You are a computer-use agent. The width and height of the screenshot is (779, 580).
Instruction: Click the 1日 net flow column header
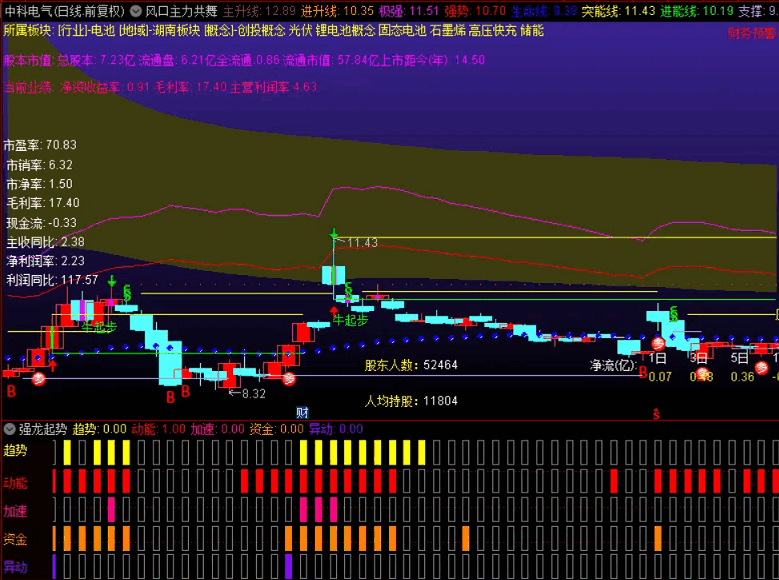pos(657,358)
